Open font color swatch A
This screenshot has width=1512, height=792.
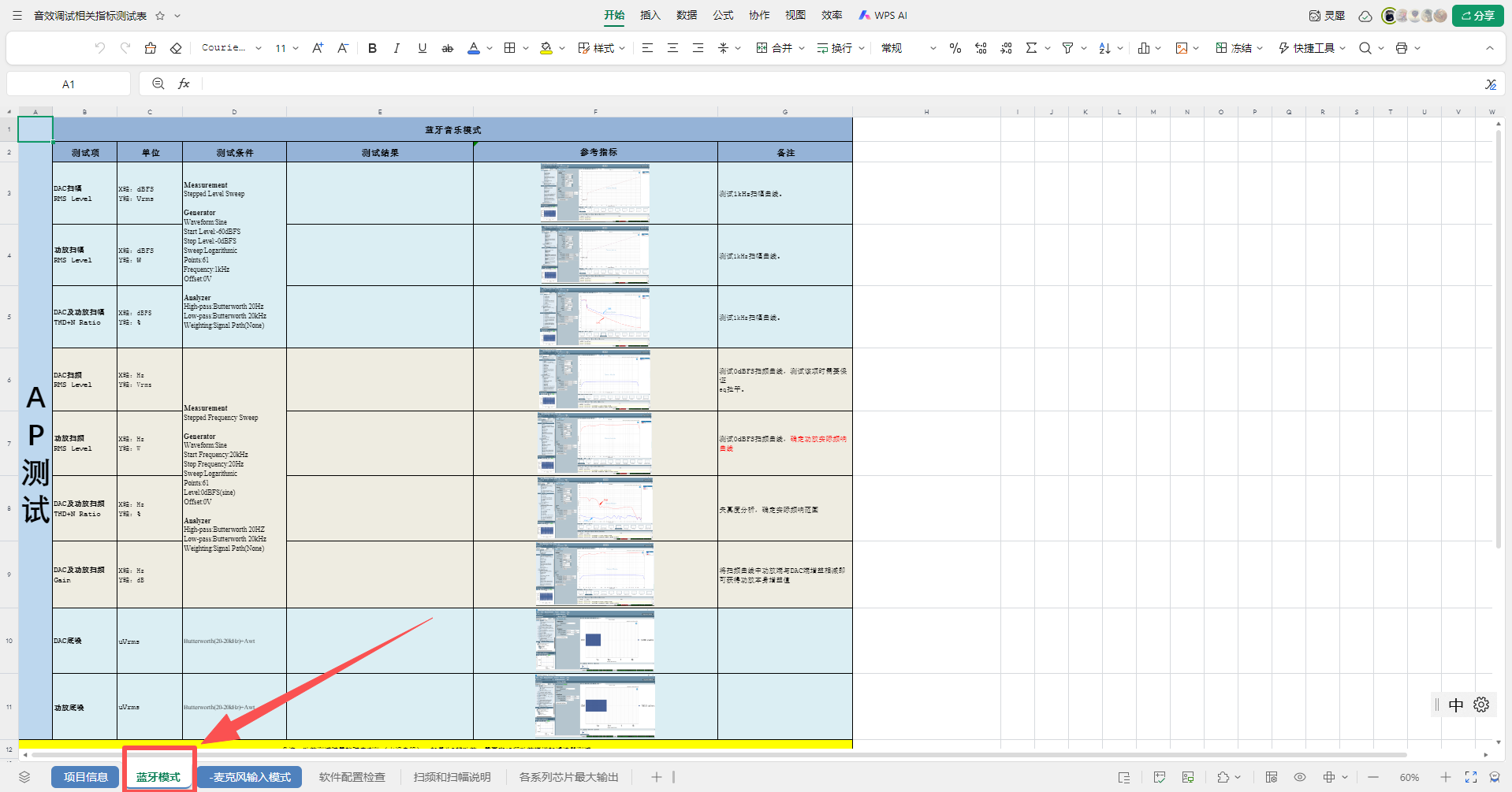coord(474,48)
